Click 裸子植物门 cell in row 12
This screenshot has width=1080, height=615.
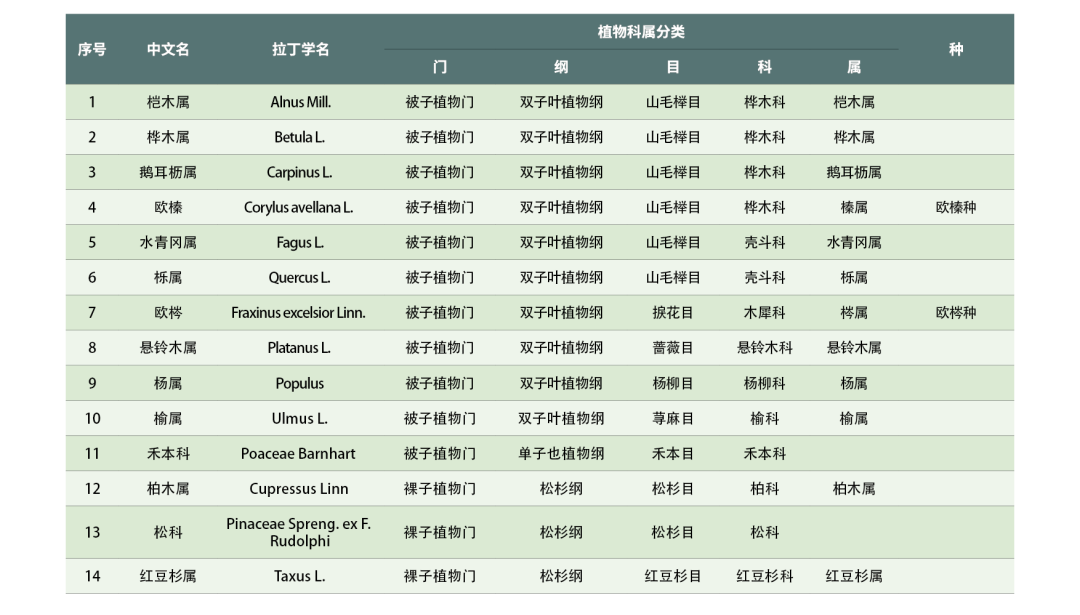(440, 488)
